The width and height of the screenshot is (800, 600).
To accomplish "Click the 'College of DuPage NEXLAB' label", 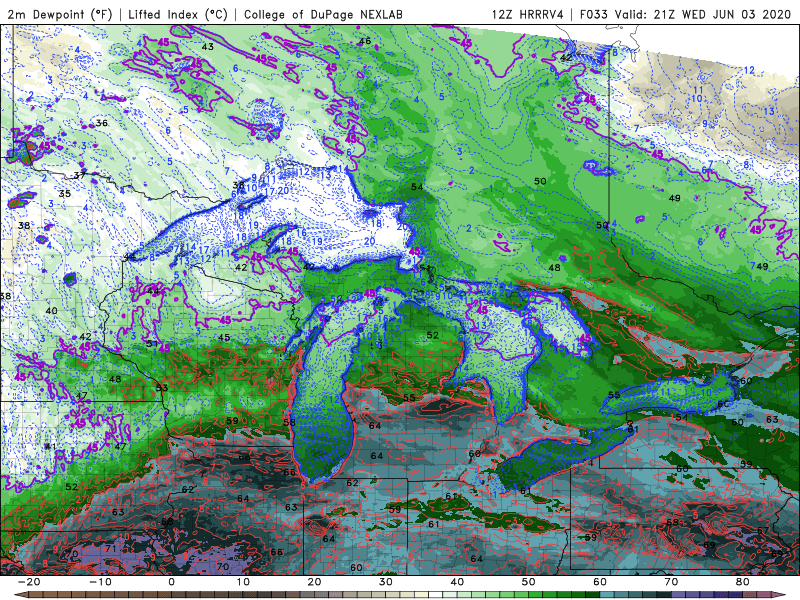I will pyautogui.click(x=323, y=15).
